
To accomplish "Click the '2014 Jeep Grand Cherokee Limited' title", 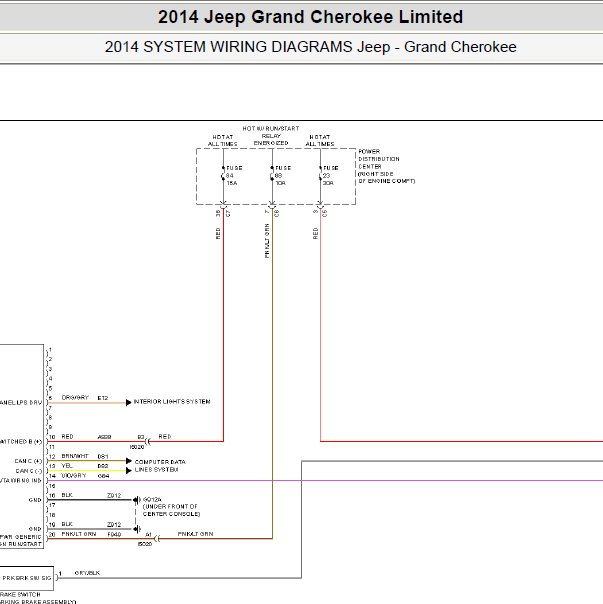I will tap(310, 17).
